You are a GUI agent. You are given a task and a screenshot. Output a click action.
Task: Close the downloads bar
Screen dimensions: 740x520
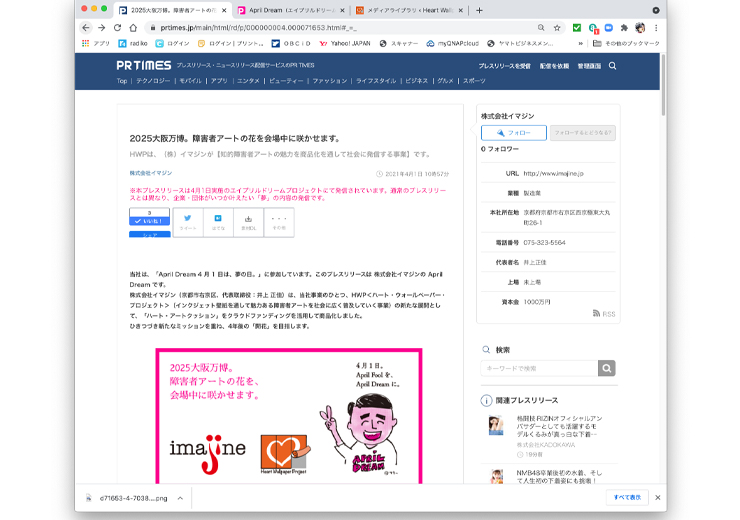(x=657, y=498)
